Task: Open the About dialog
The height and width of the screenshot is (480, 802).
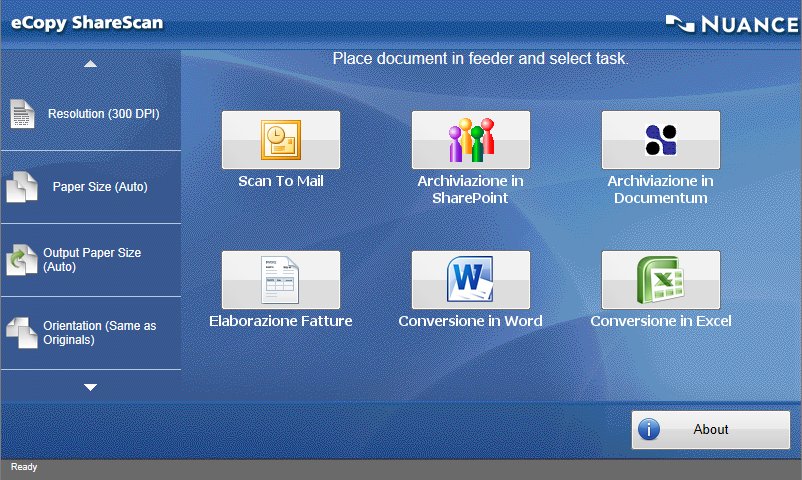Action: (711, 430)
